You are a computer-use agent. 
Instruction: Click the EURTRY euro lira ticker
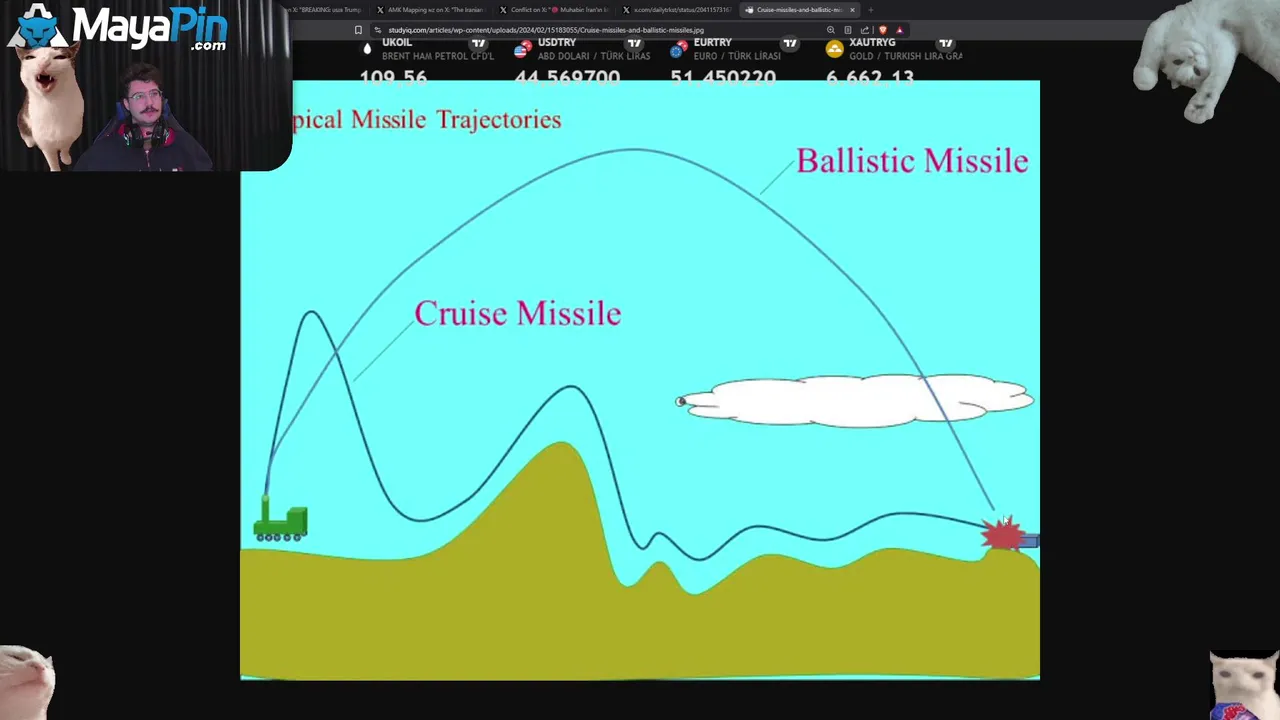pos(736,61)
